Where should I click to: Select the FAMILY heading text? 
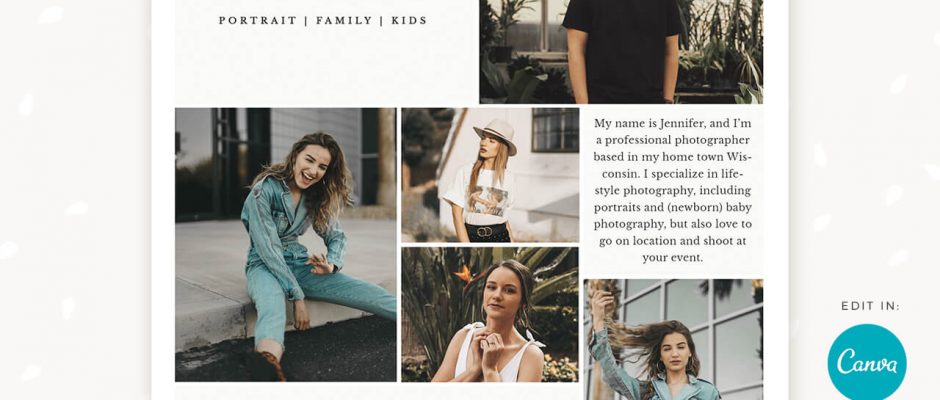(x=344, y=20)
